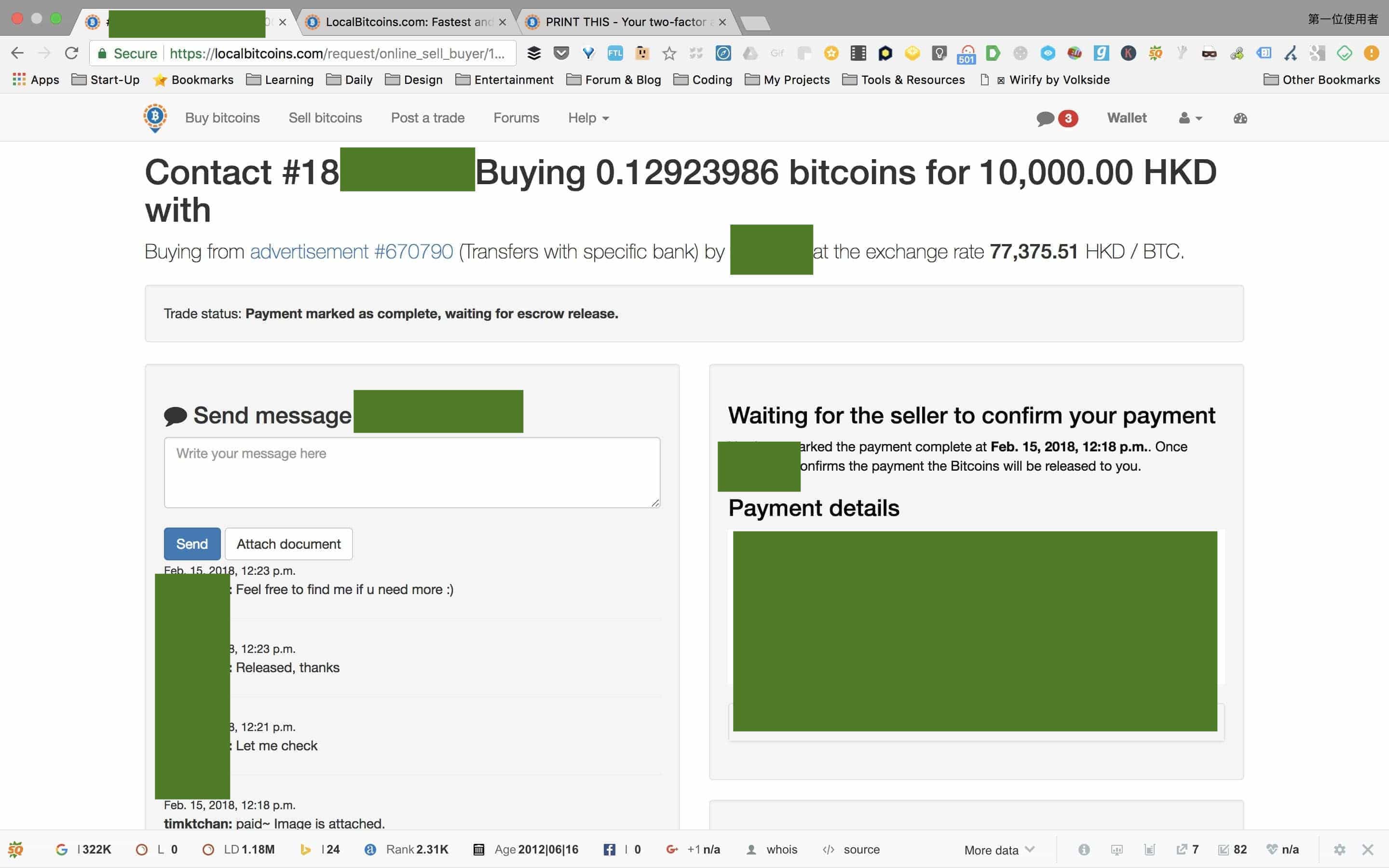Open the Buy bitcoins page

point(222,118)
